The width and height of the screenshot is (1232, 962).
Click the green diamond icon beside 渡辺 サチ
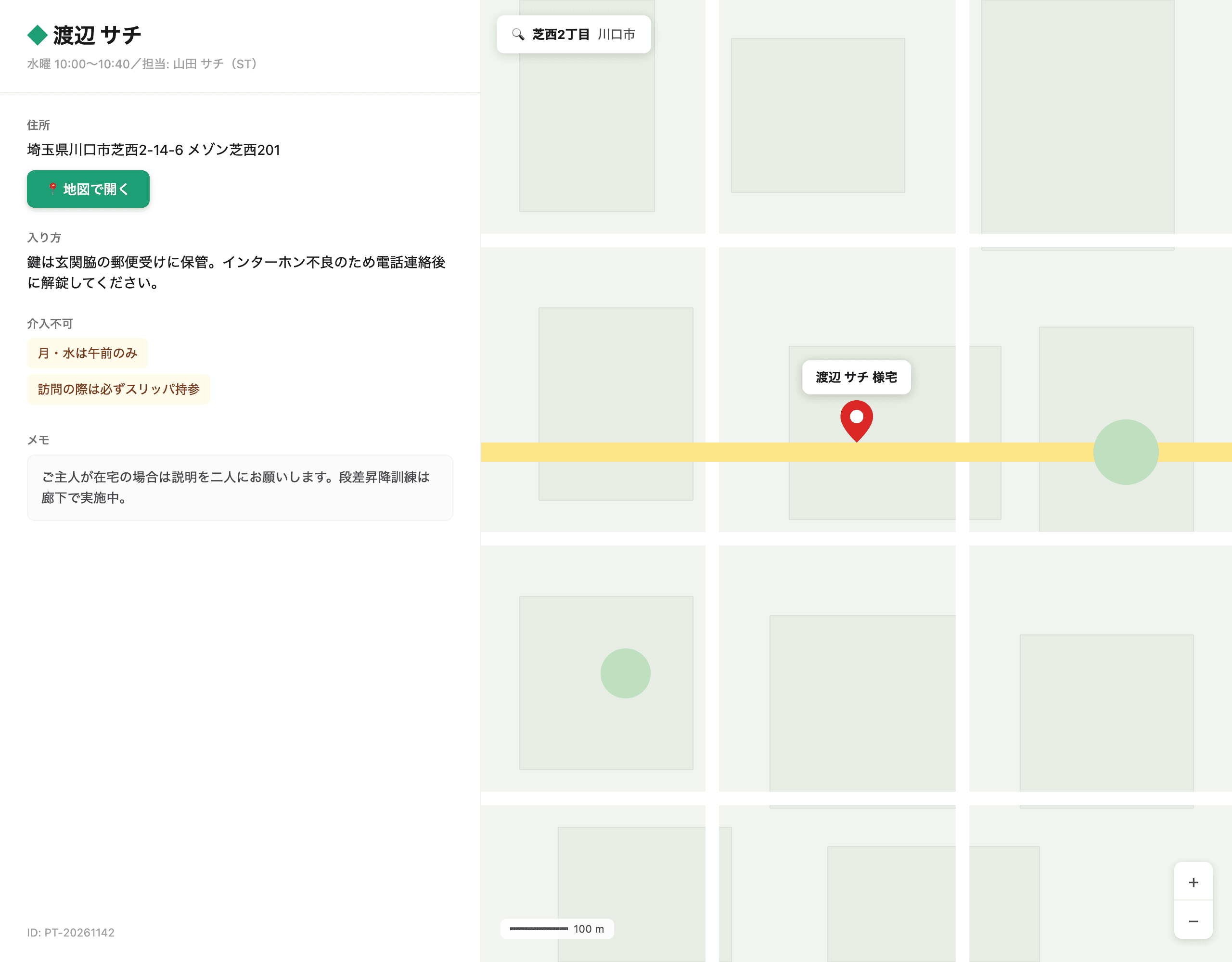37,35
